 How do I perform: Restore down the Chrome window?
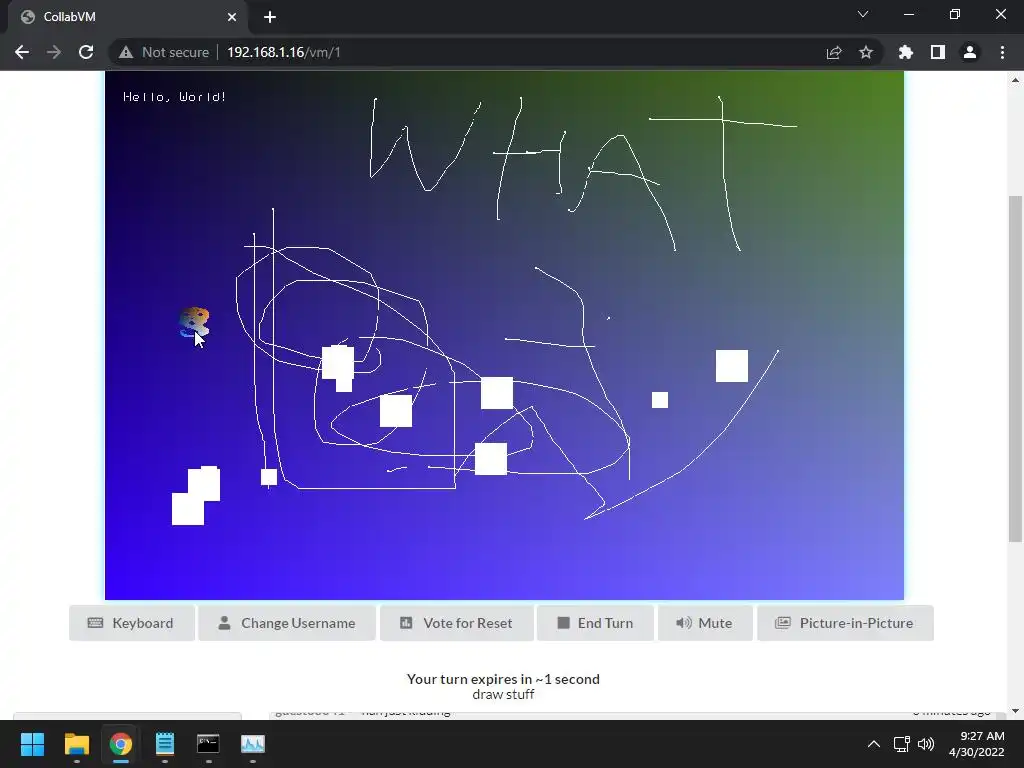point(955,14)
